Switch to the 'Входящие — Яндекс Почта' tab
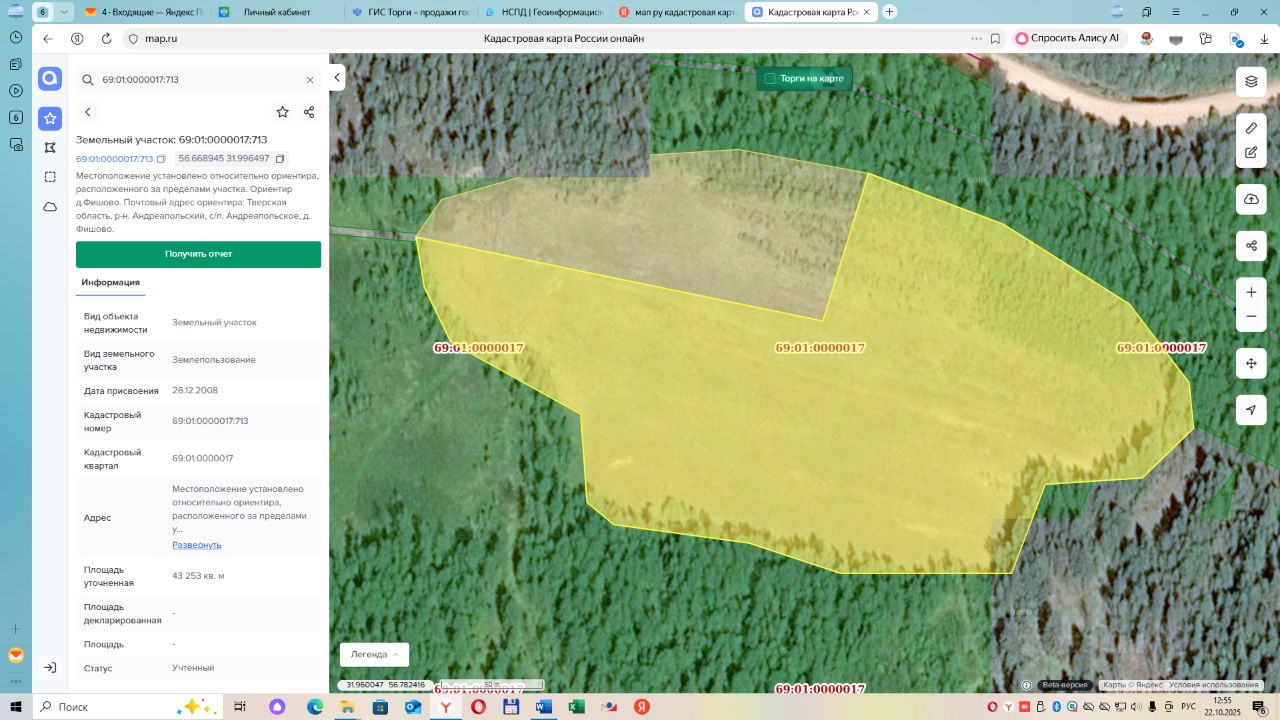1280x720 pixels. tap(142, 12)
